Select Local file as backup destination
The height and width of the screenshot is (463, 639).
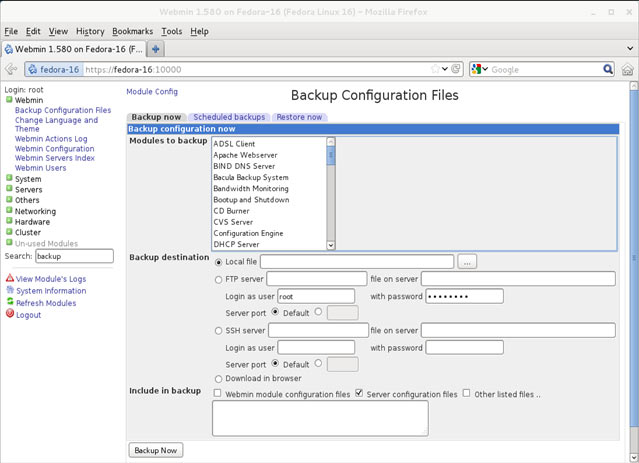[219, 262]
